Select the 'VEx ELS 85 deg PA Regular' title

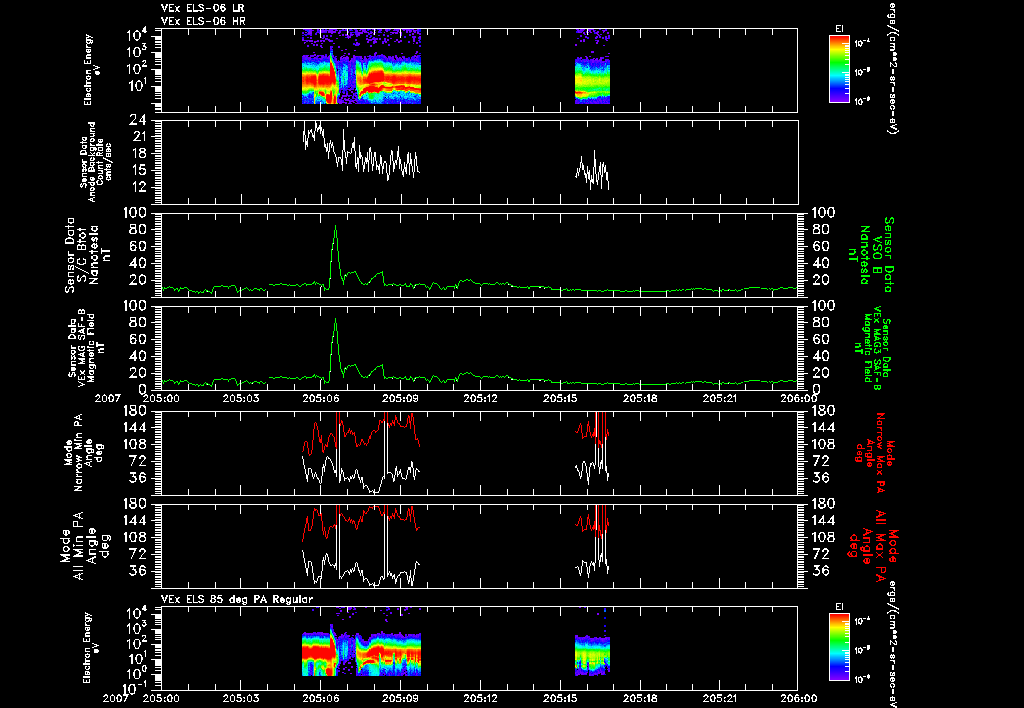pos(237,599)
